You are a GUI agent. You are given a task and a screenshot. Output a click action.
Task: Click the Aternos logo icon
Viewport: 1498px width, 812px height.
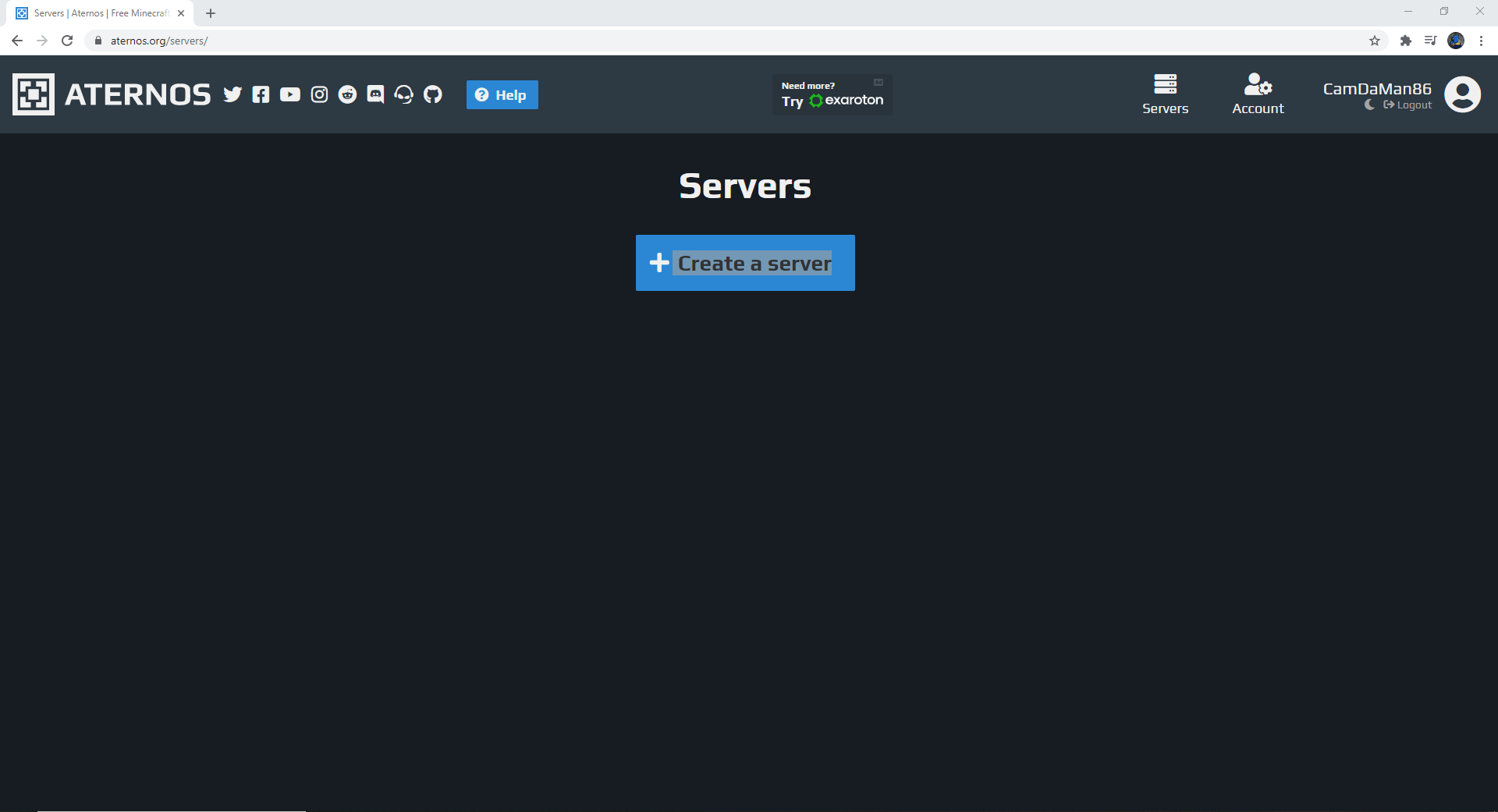click(34, 94)
